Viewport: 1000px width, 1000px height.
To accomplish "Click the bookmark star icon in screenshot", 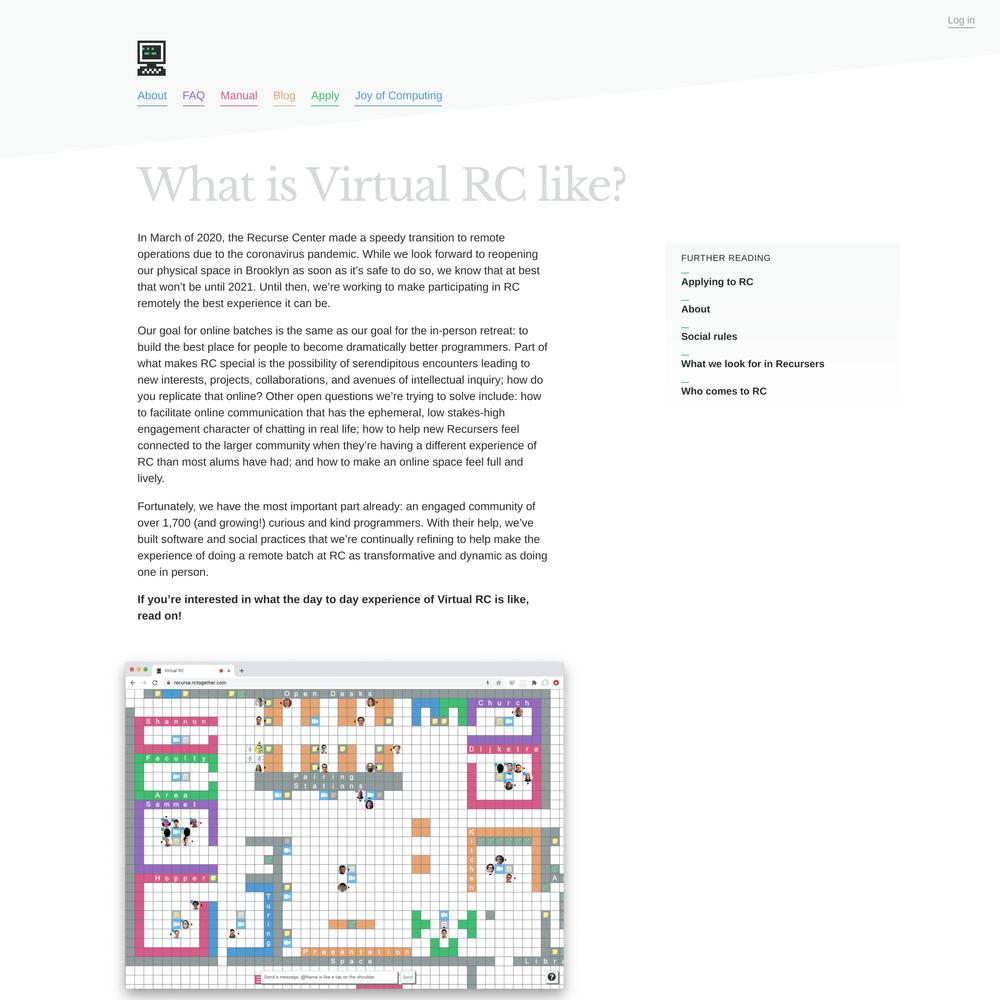I will tap(499, 682).
